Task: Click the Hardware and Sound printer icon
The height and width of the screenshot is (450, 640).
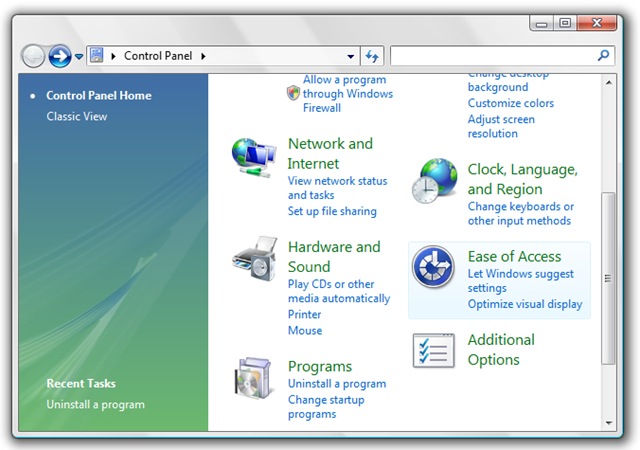Action: tap(255, 258)
